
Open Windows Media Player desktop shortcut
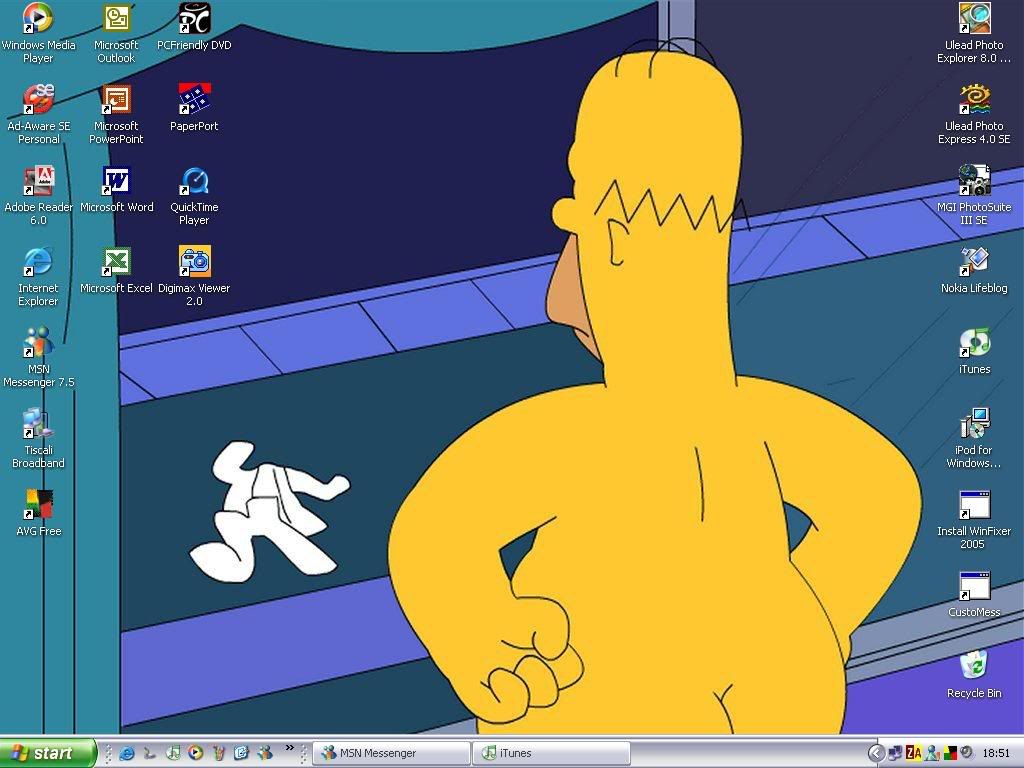tap(38, 19)
